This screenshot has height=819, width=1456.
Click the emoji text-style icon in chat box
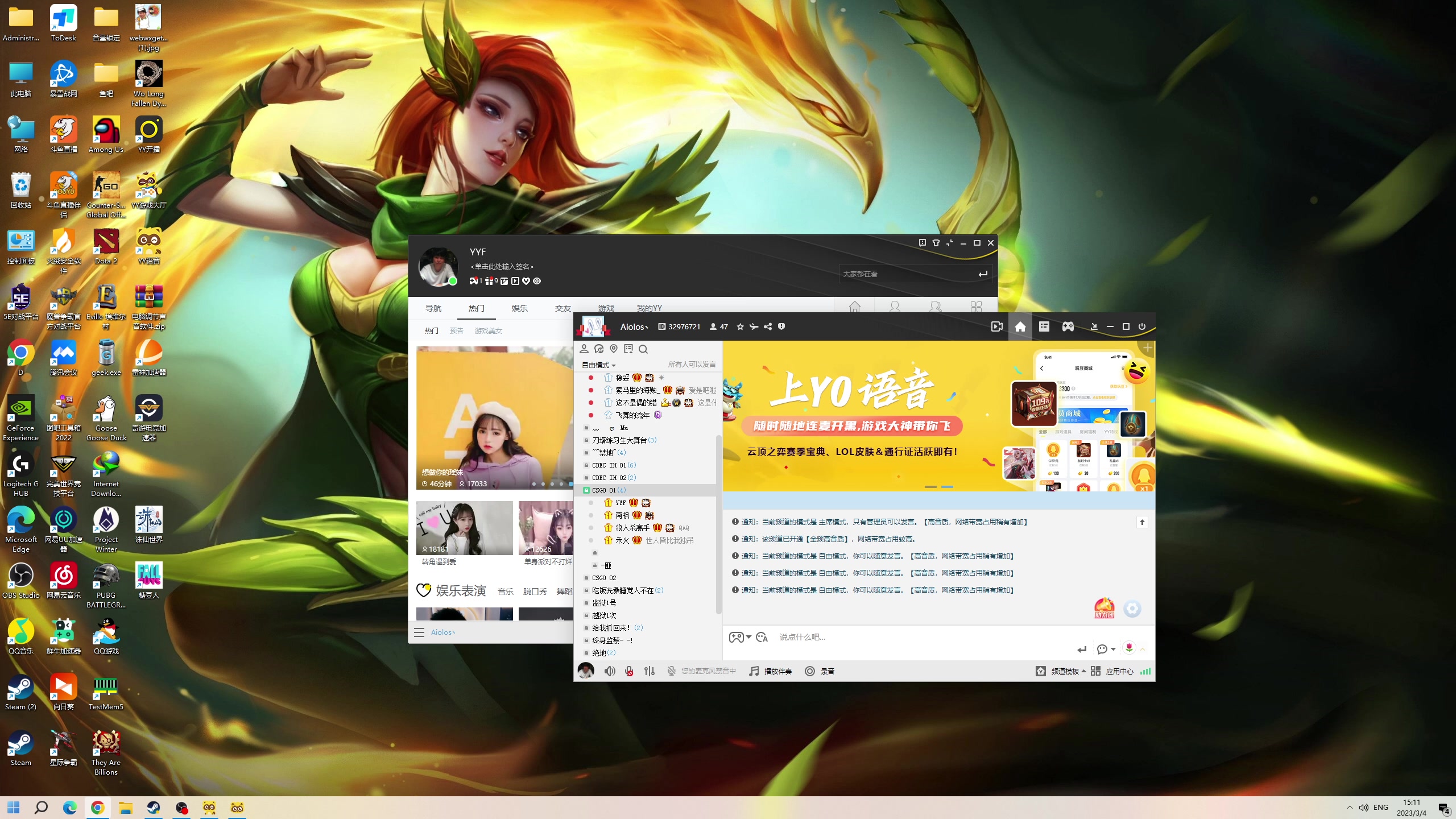tap(763, 637)
